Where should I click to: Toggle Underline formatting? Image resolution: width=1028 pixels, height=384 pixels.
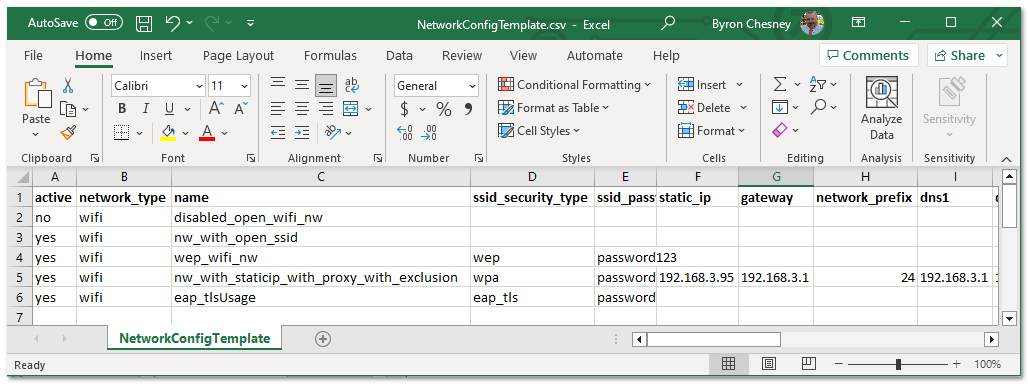coord(169,109)
